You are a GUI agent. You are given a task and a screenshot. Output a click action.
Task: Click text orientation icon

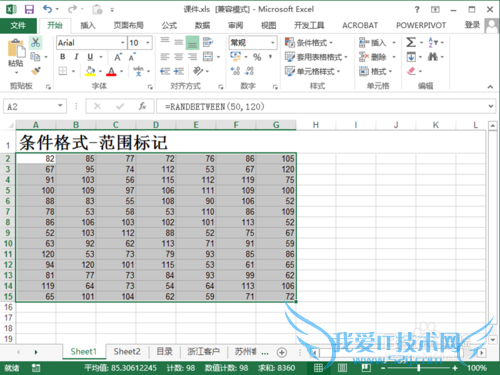click(198, 71)
